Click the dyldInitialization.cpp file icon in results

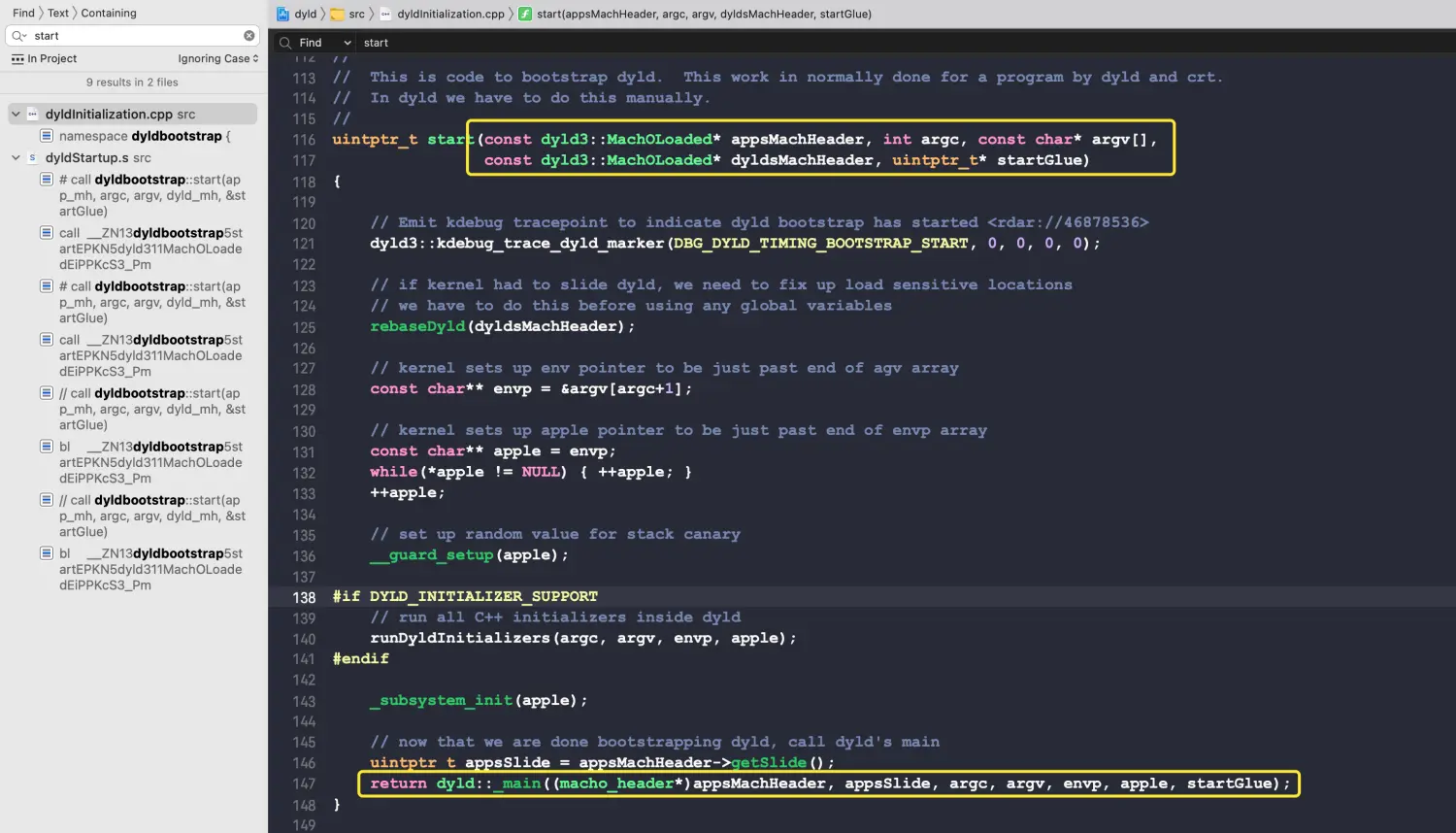[x=32, y=115]
